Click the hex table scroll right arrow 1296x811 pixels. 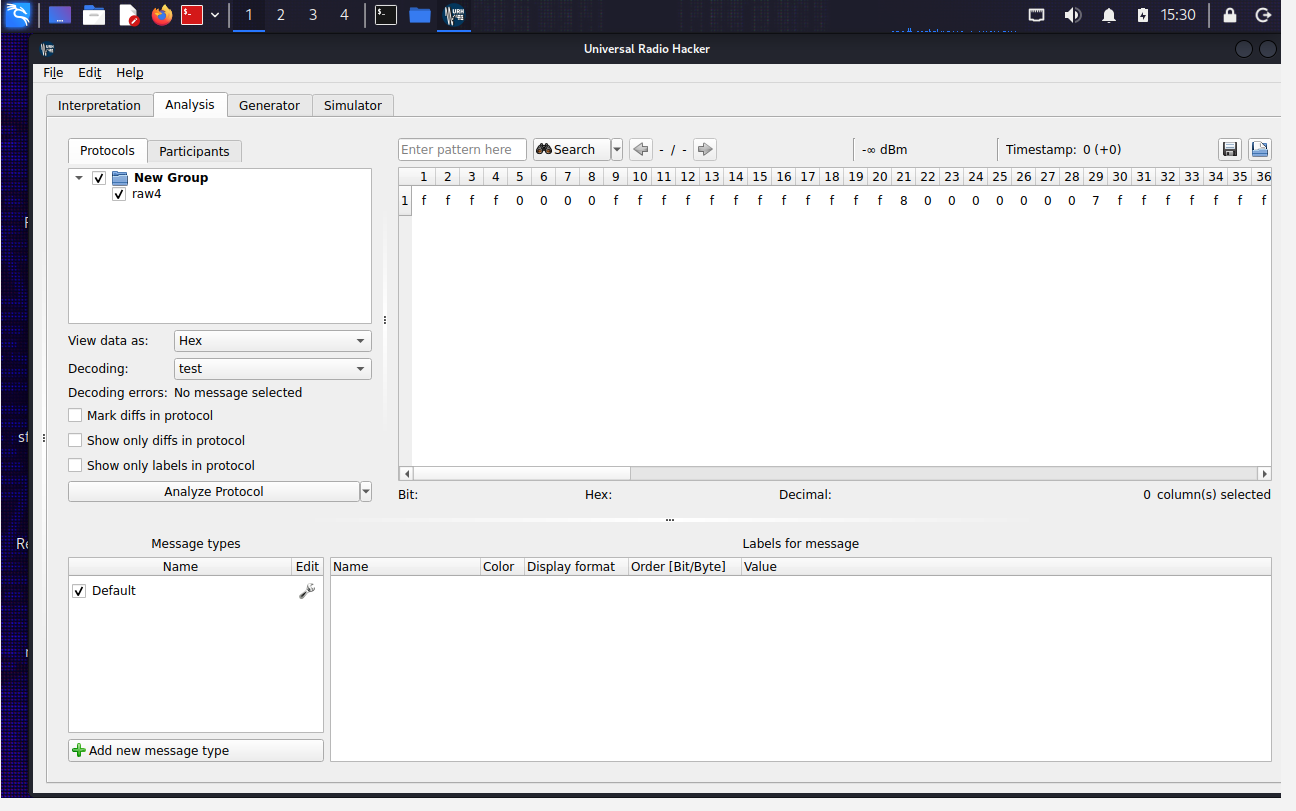coord(1265,474)
